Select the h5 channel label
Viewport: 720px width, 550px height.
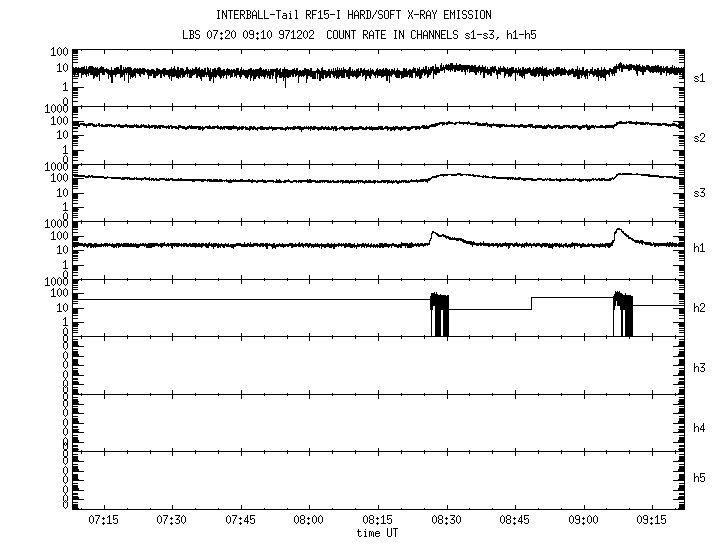pyautogui.click(x=700, y=476)
